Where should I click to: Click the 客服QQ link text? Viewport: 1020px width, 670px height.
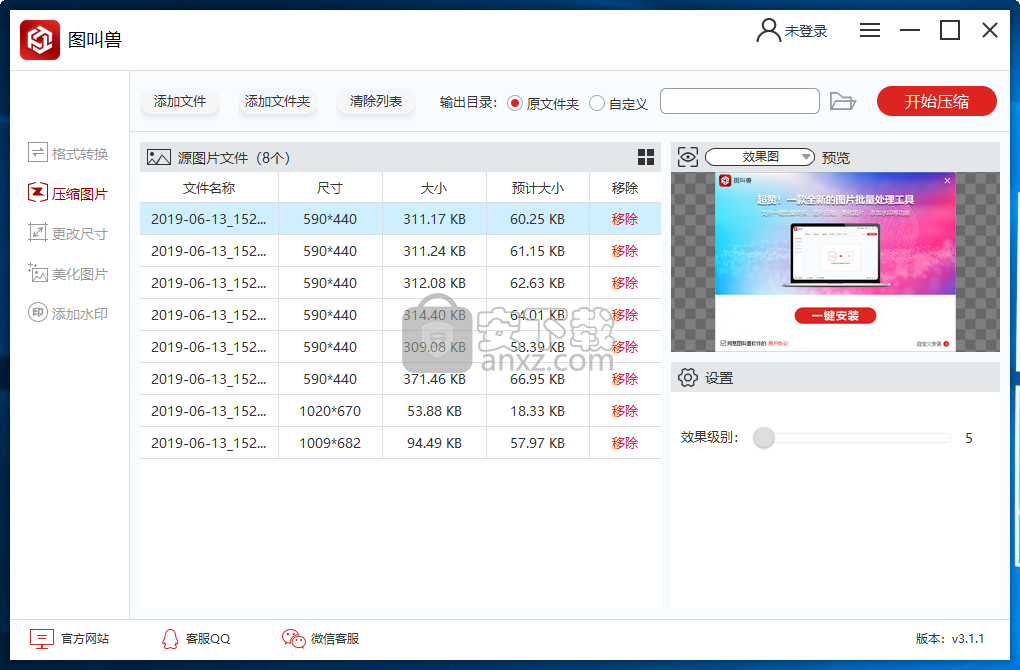[x=208, y=639]
